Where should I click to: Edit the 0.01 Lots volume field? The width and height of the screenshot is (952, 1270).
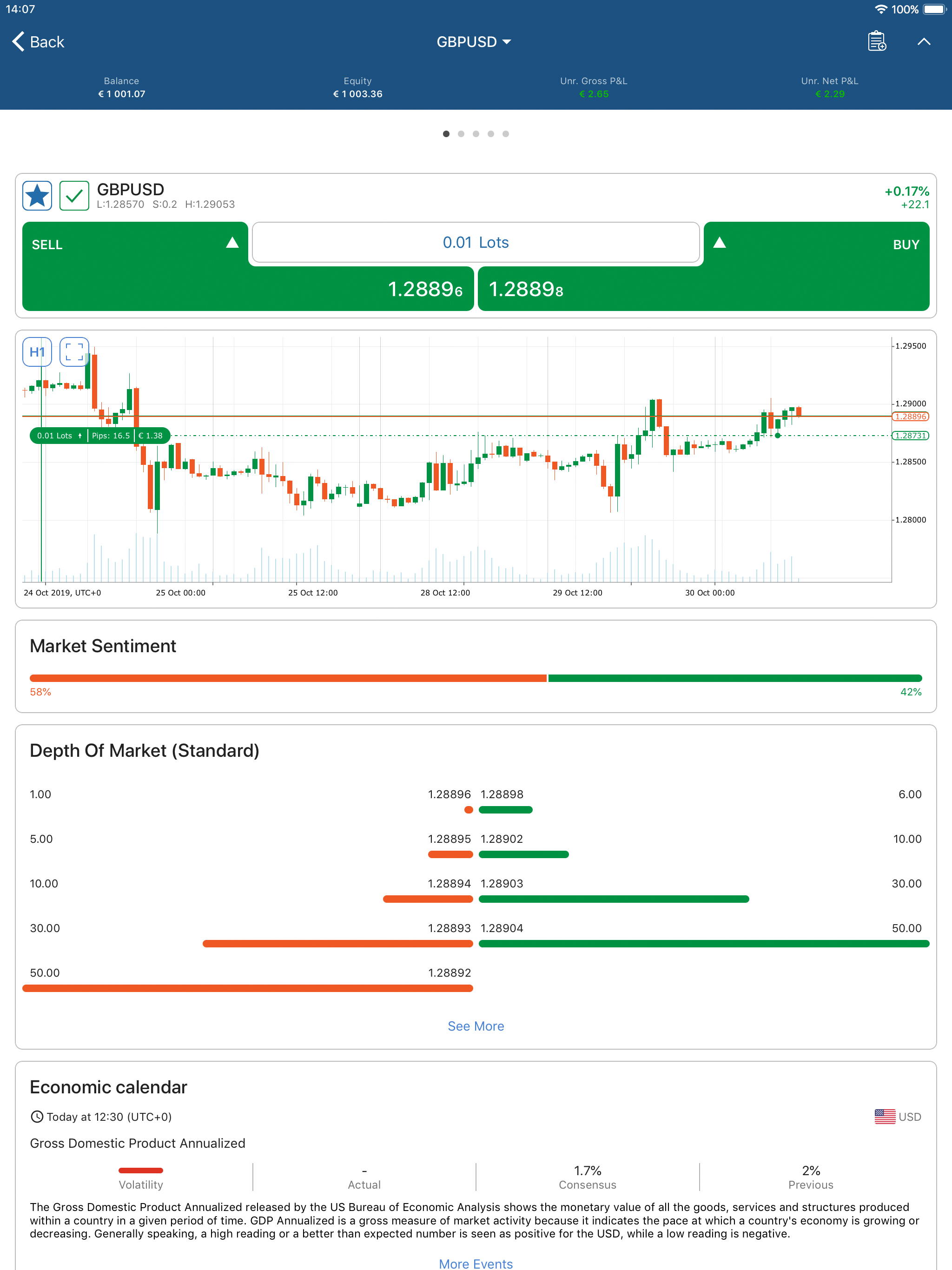(x=476, y=242)
